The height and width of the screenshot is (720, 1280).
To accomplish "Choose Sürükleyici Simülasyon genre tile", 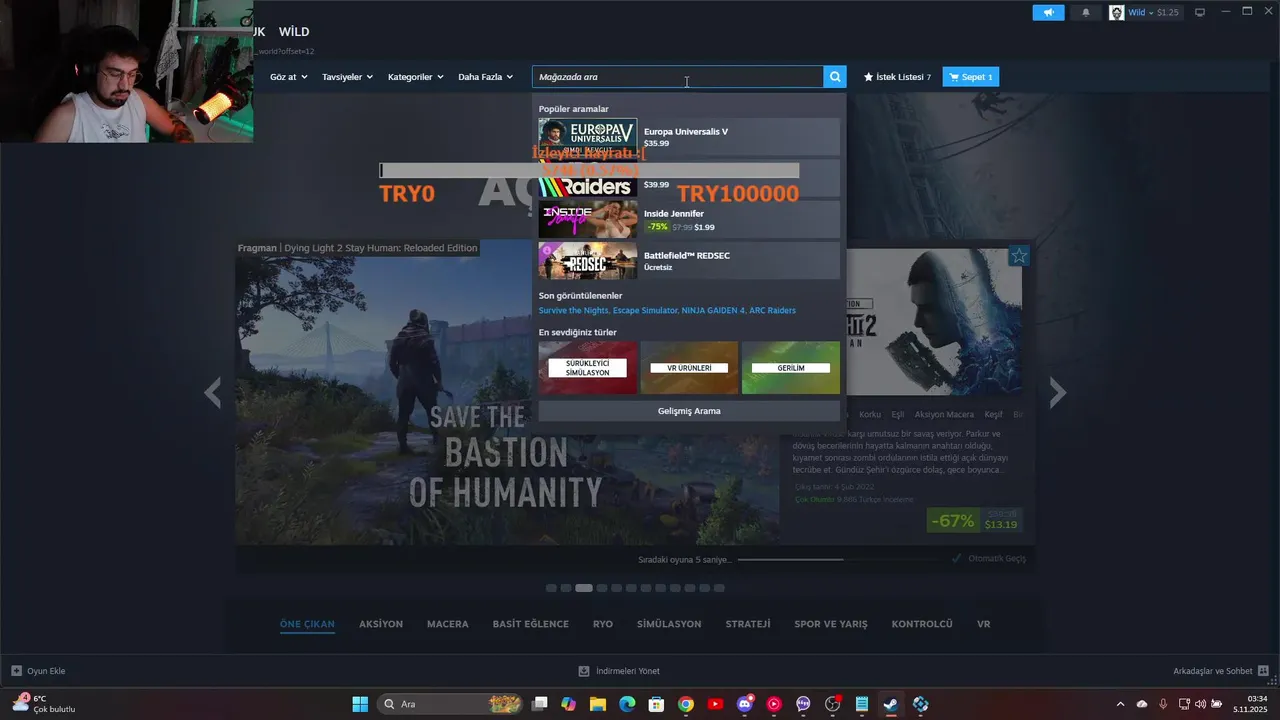I will click(588, 368).
